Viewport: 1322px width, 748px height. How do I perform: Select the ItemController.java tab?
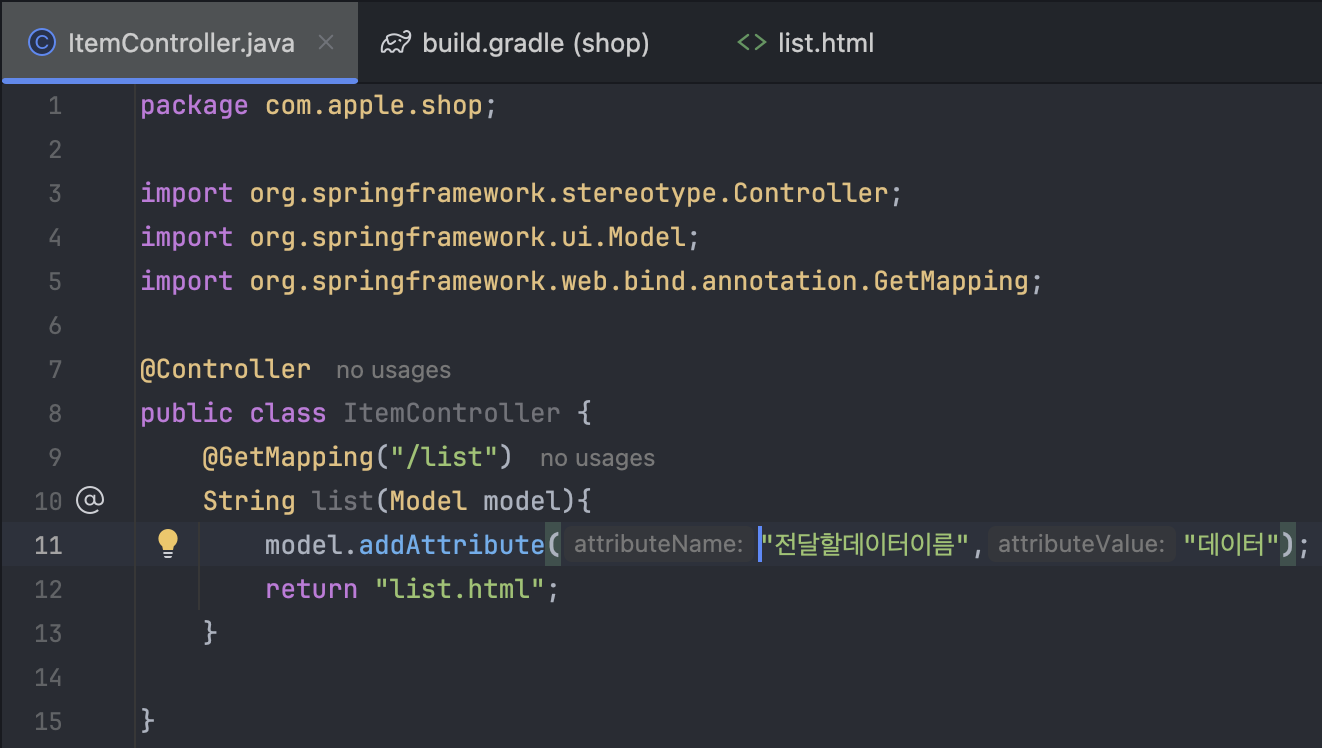[x=181, y=43]
